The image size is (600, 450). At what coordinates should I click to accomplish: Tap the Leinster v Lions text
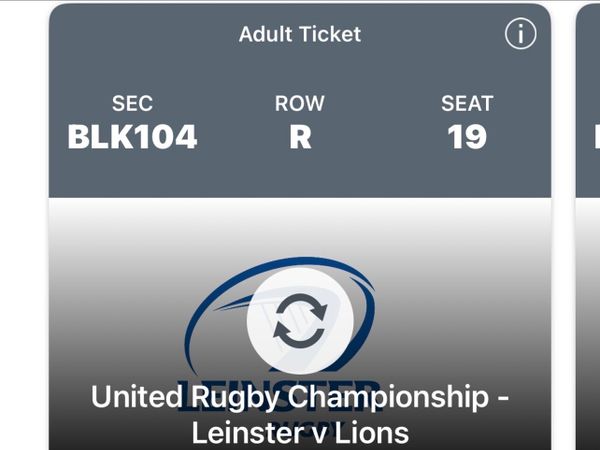click(300, 432)
